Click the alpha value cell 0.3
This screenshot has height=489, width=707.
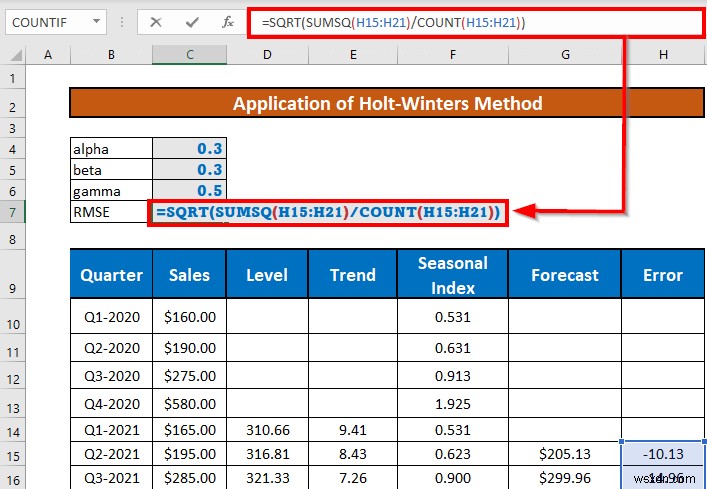[x=189, y=148]
